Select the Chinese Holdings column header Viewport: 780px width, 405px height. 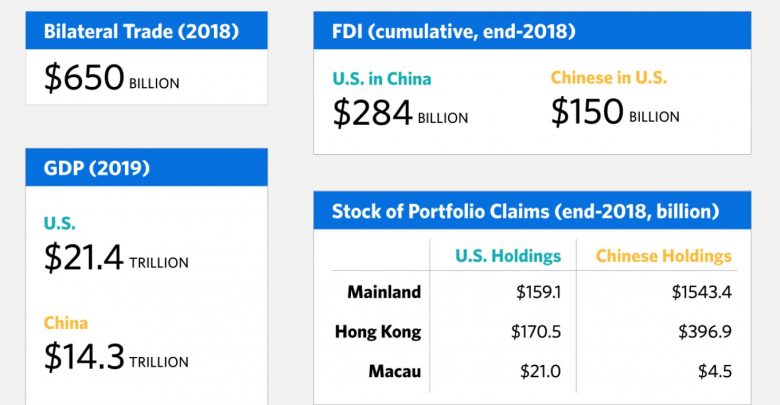pos(663,256)
